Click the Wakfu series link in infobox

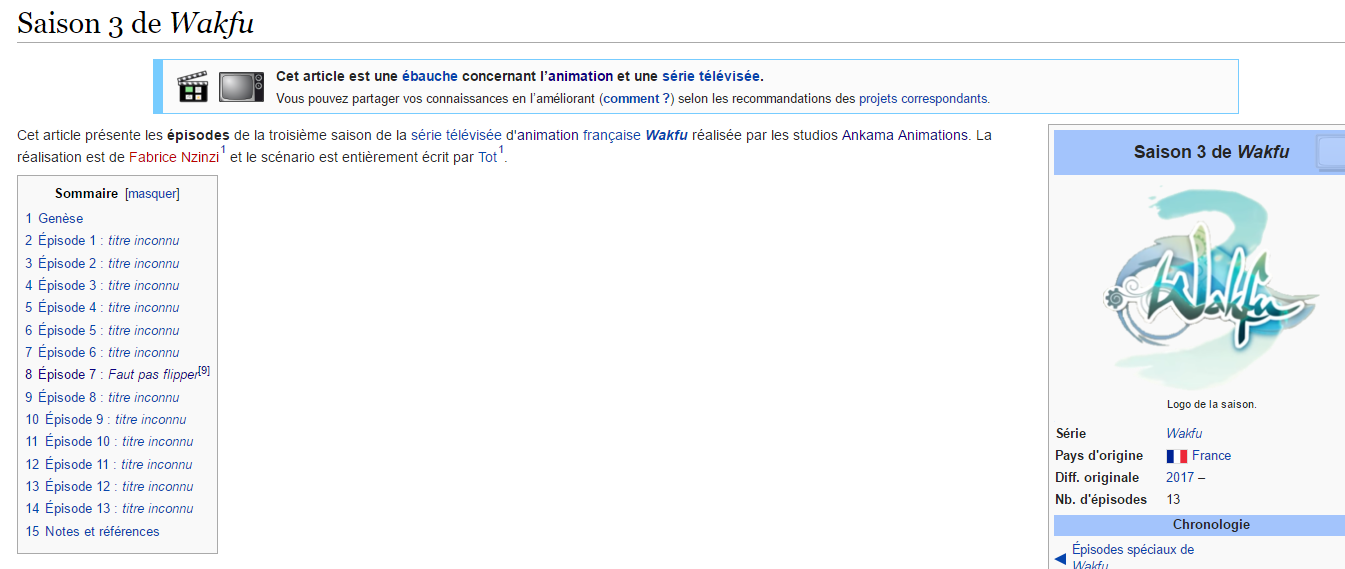pos(1184,434)
